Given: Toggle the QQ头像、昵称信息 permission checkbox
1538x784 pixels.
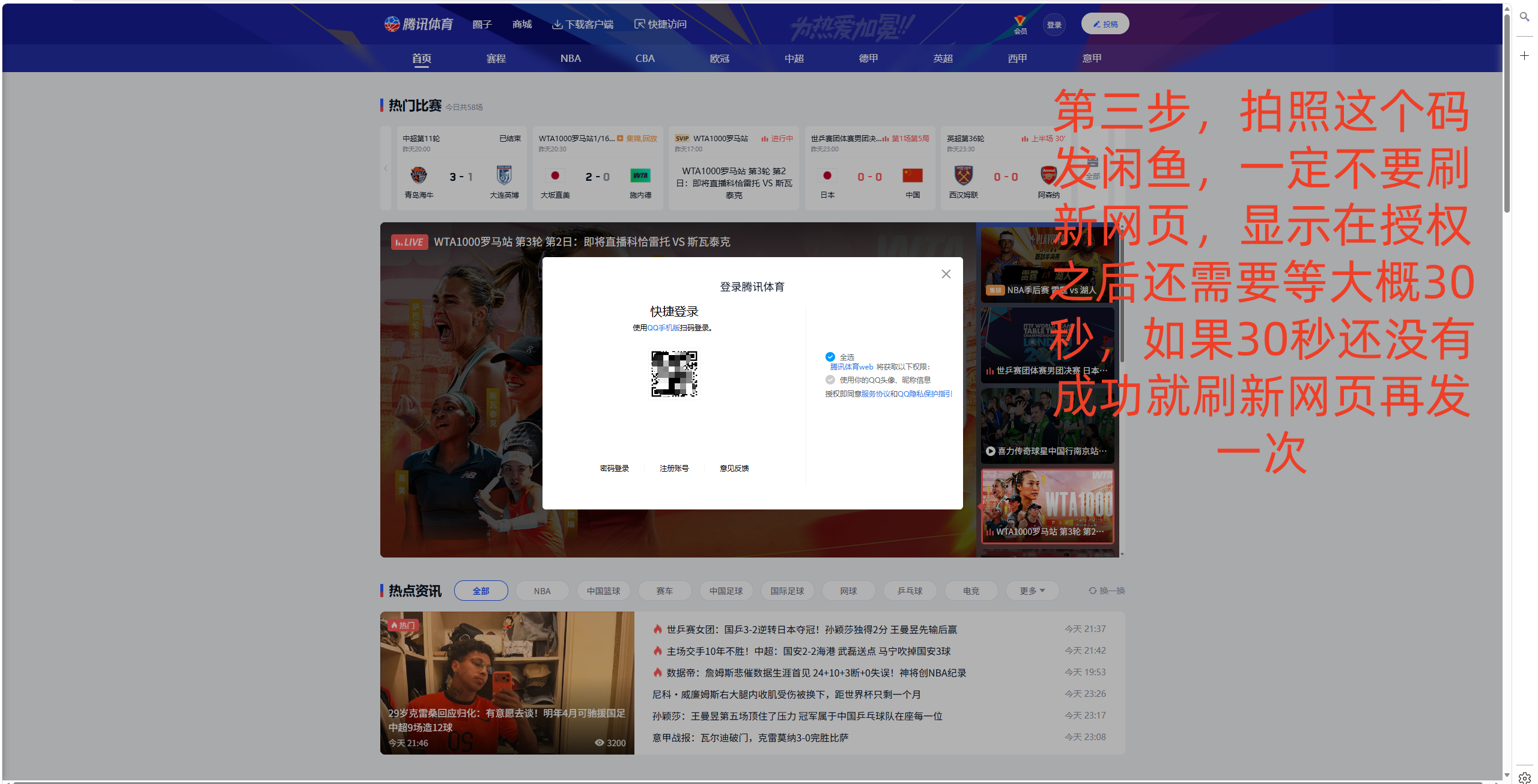Looking at the screenshot, I should tap(830, 380).
